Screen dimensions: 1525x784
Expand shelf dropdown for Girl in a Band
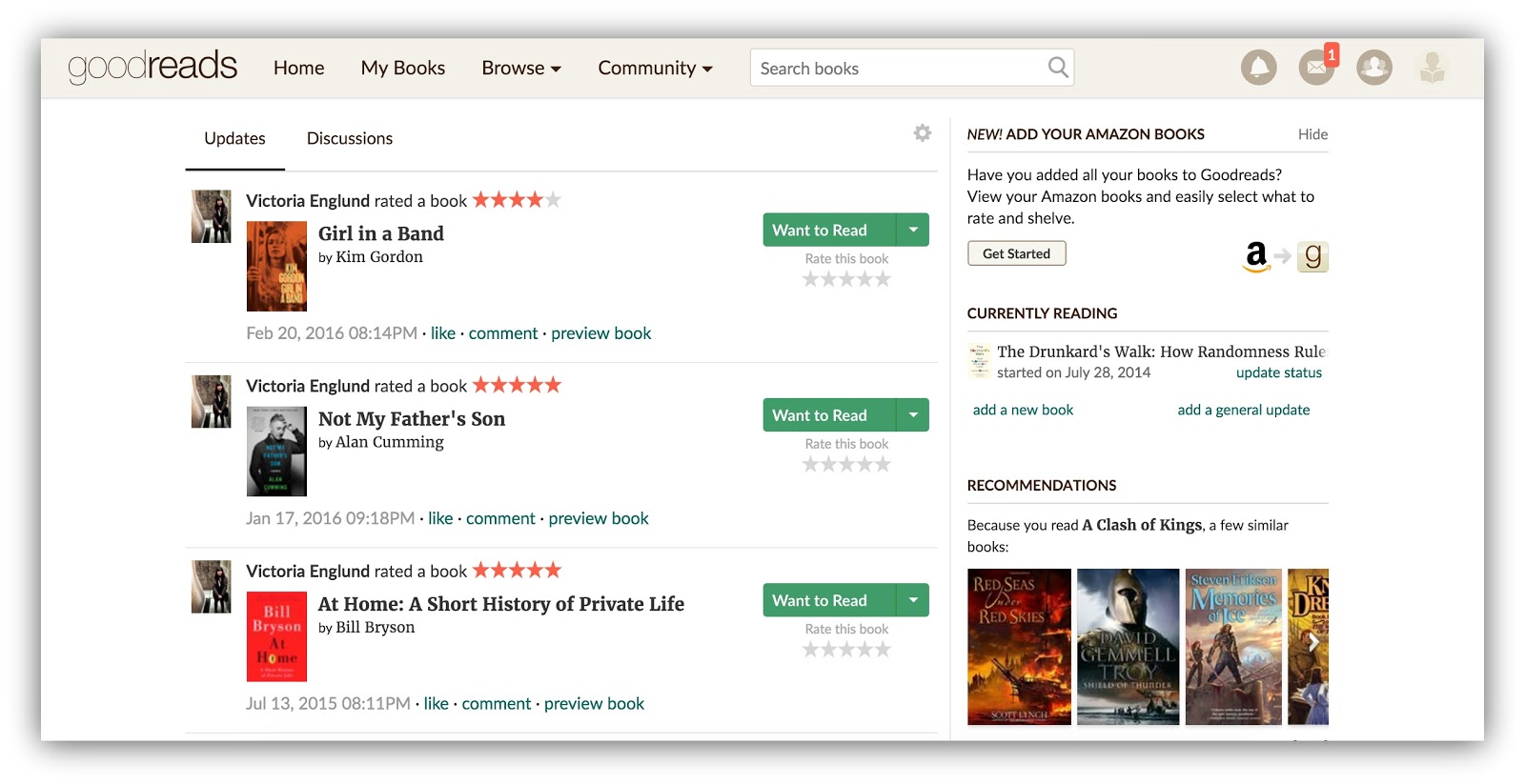(x=913, y=230)
